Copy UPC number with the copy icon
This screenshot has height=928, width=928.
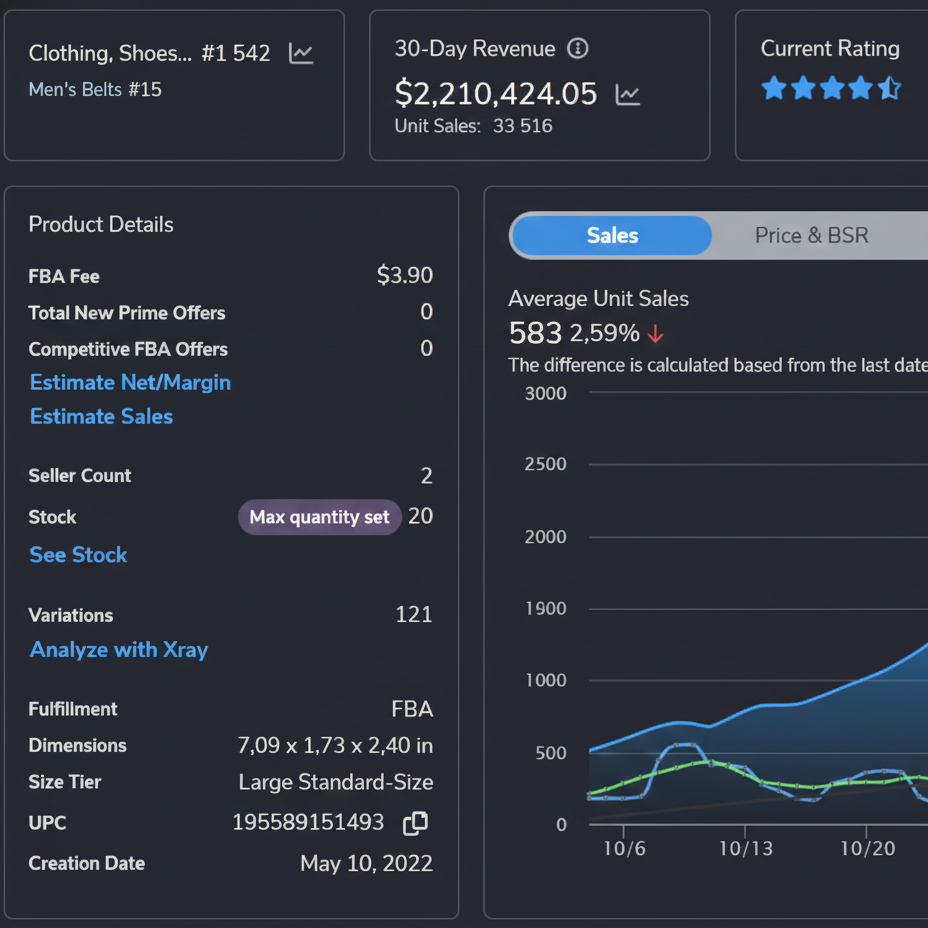click(415, 823)
